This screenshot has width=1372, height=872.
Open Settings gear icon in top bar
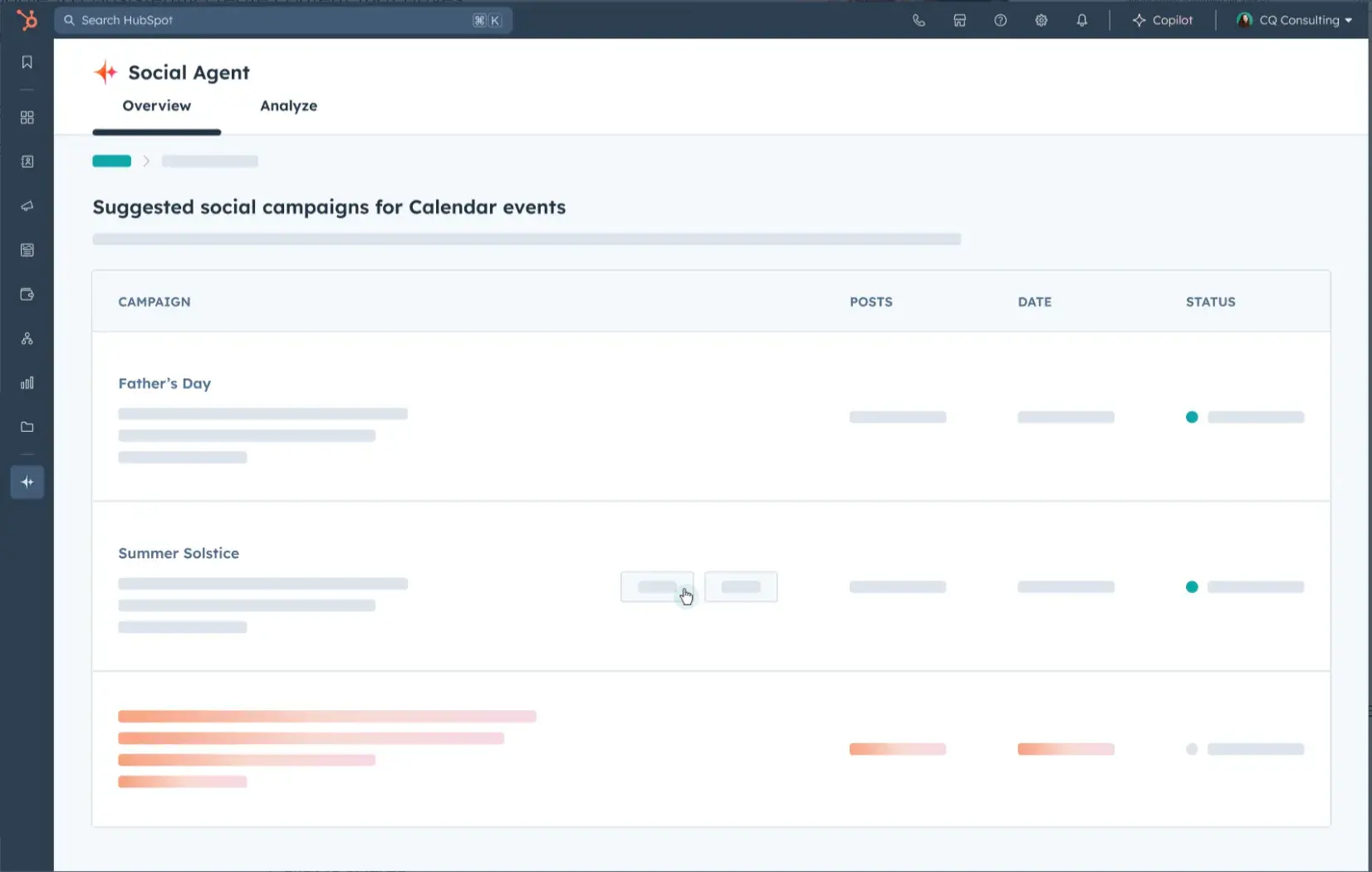pos(1041,21)
